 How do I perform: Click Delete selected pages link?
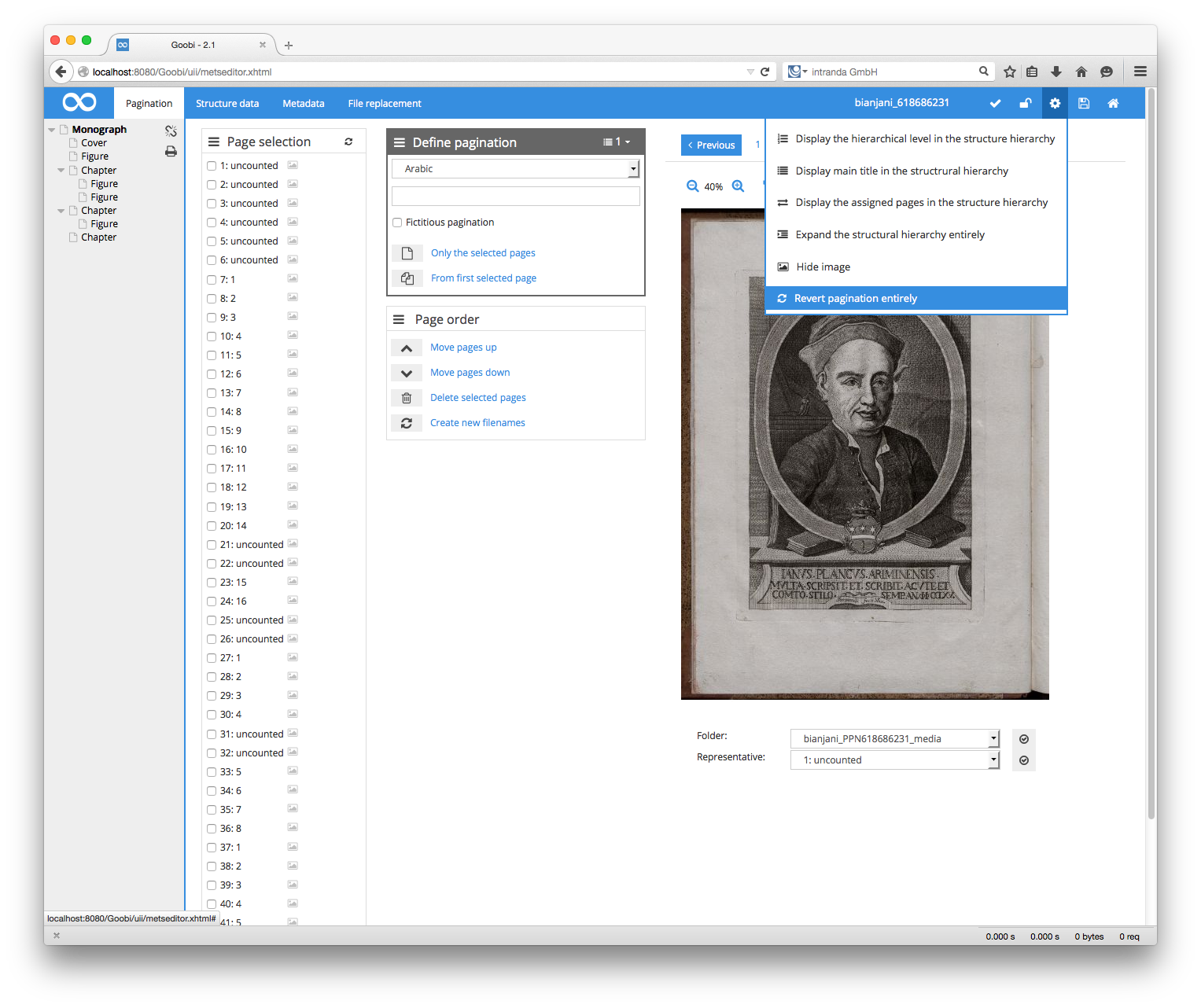pyautogui.click(x=478, y=398)
